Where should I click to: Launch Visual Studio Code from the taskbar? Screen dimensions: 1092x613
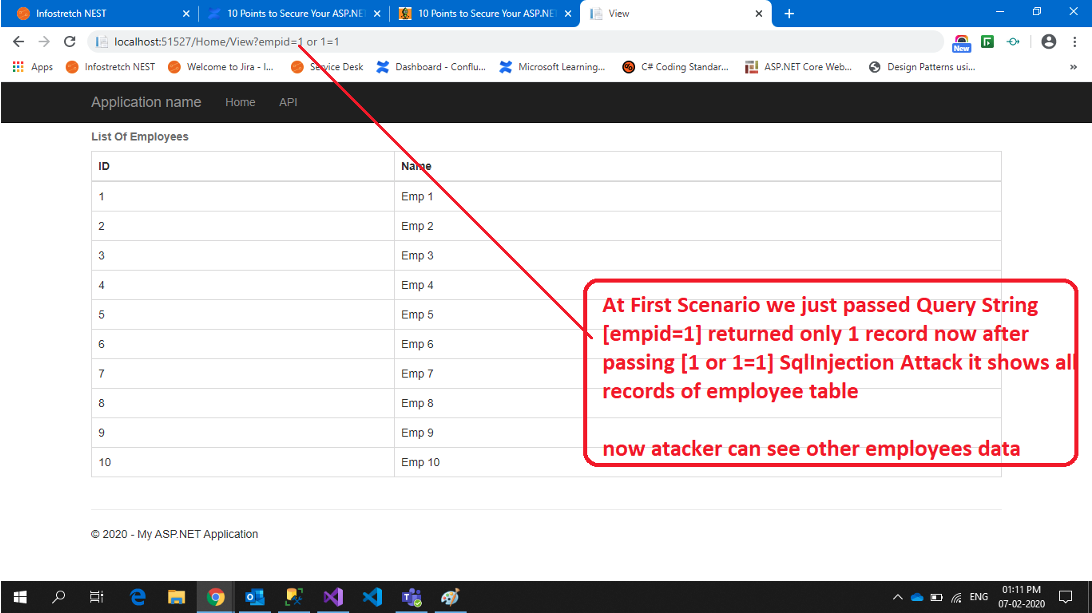[372, 597]
